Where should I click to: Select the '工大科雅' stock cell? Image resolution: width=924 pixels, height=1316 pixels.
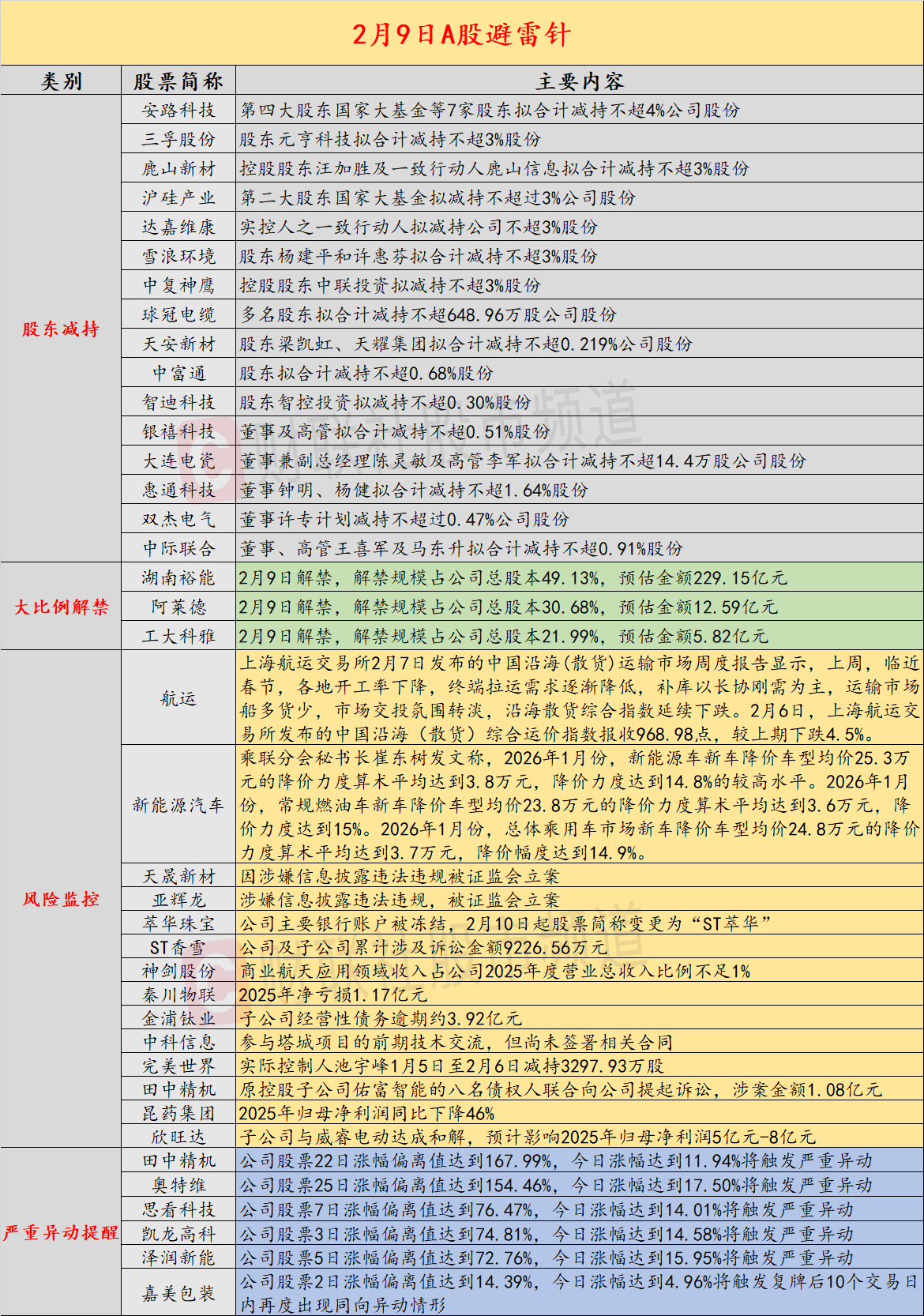pos(178,636)
